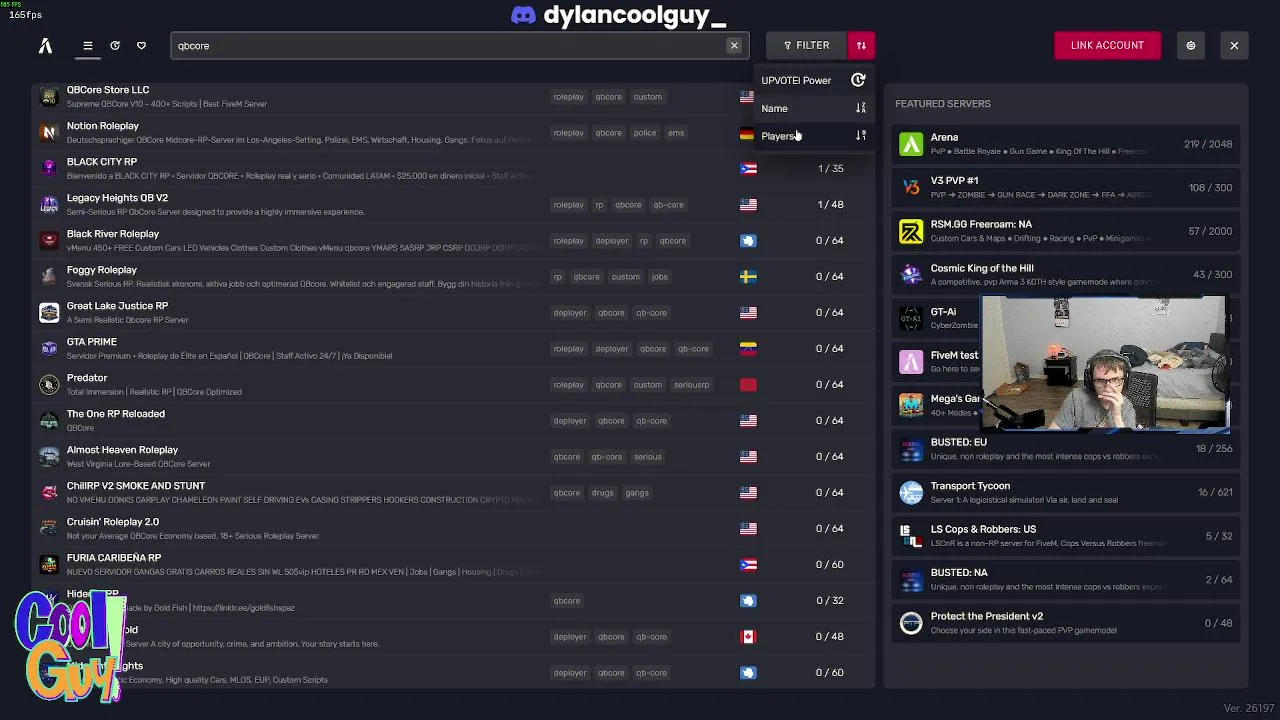This screenshot has width=1280, height=720.
Task: Click the Canada flag in the list
Action: [x=748, y=637]
